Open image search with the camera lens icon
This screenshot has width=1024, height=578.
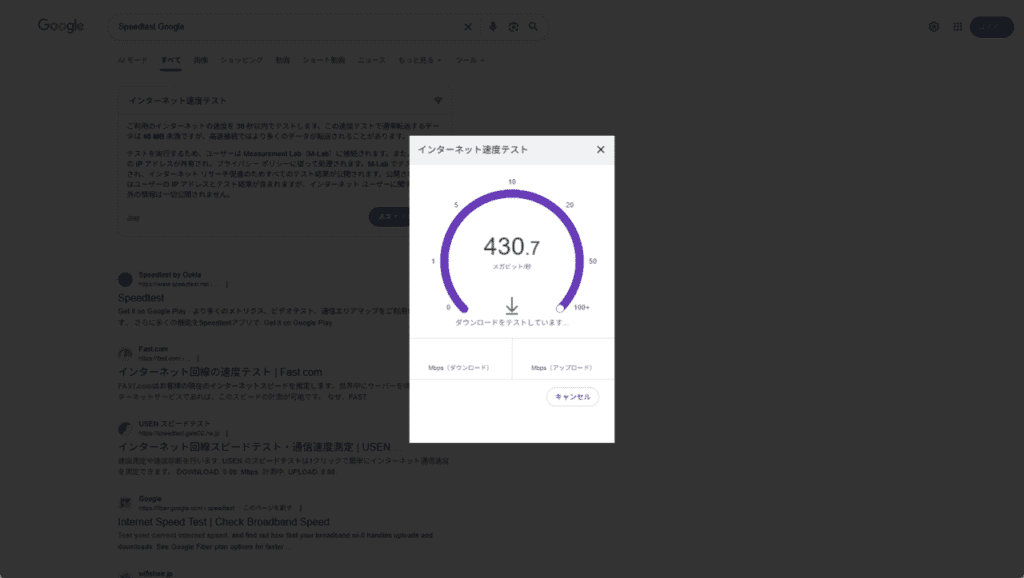[x=513, y=27]
